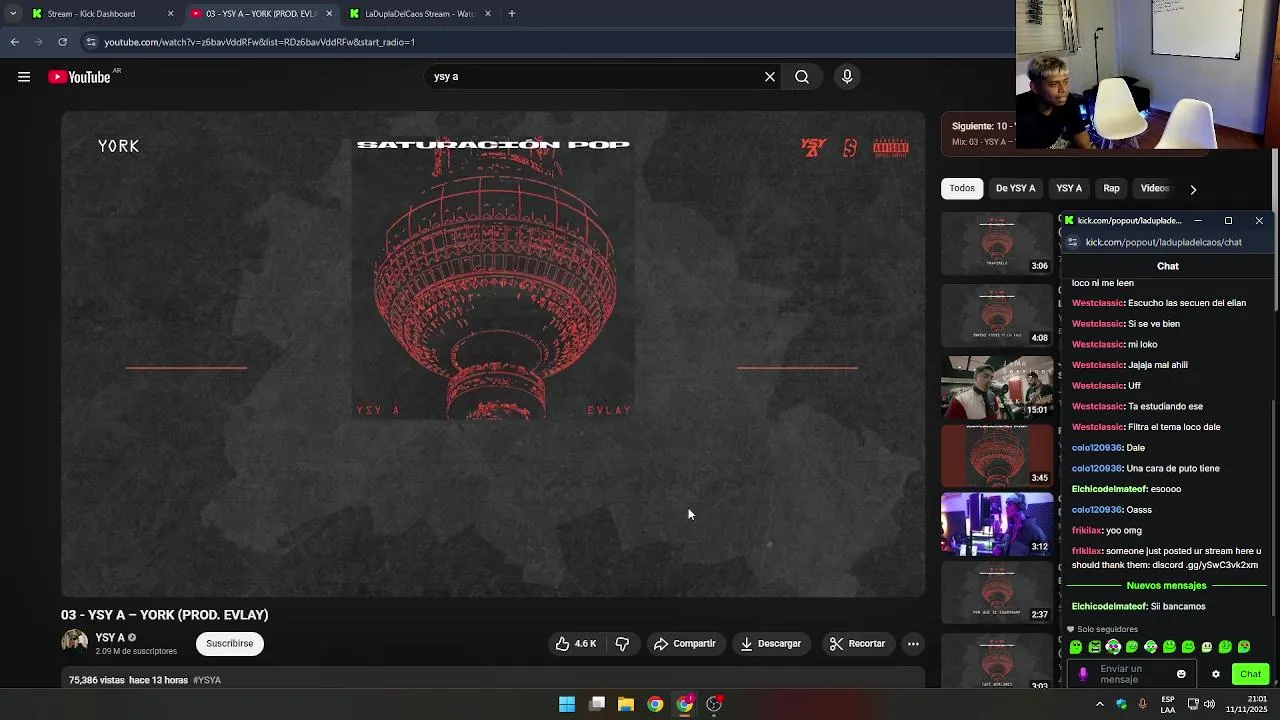Select the Rap filter chip
Image resolution: width=1280 pixels, height=720 pixels.
(1111, 188)
